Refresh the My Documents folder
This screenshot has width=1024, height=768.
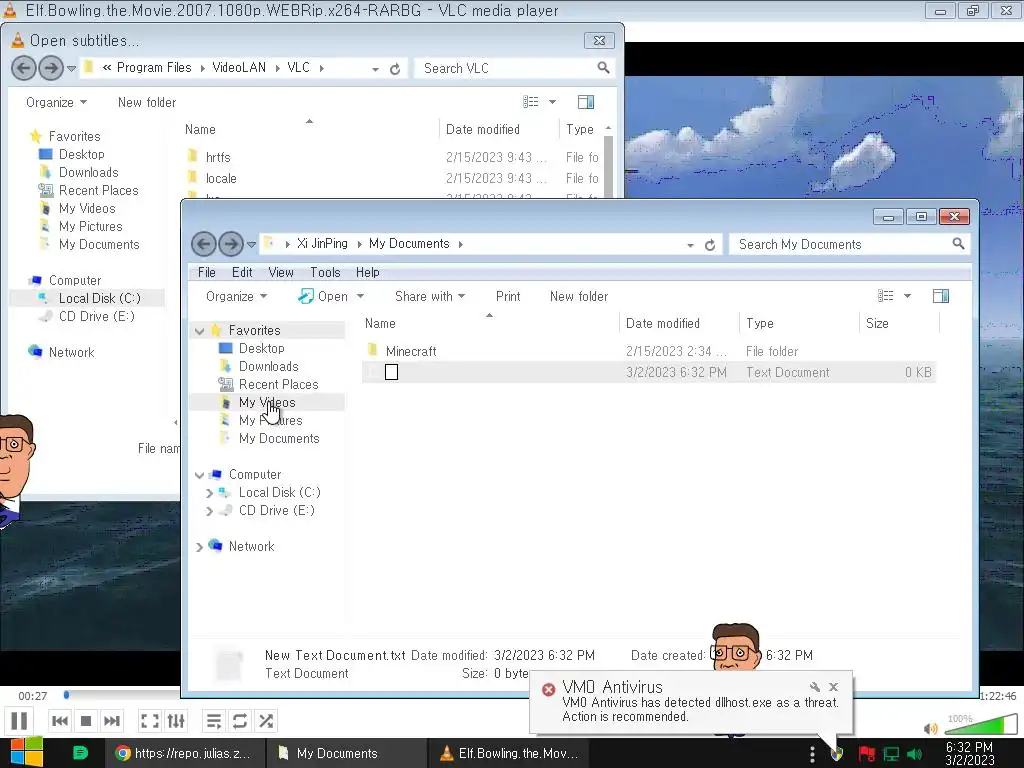click(x=710, y=245)
